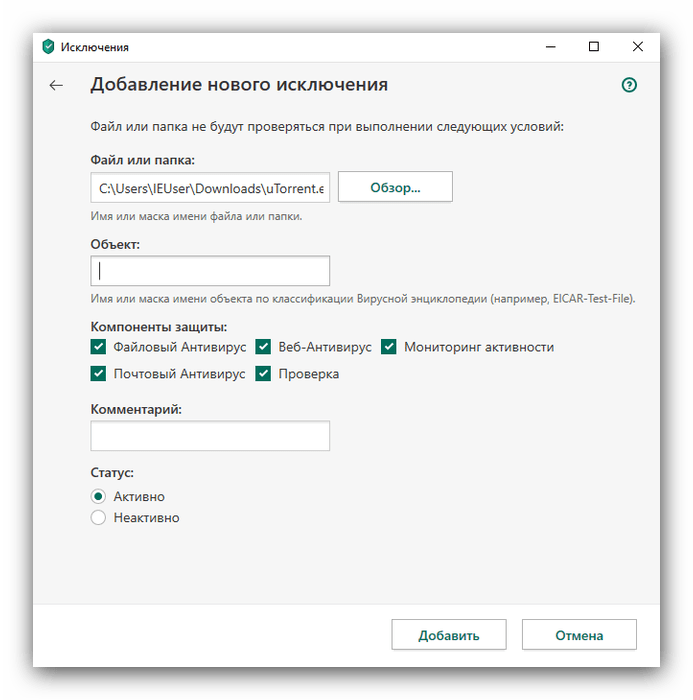
Task: Disable Мониторинг активности checkbox
Action: [x=388, y=347]
